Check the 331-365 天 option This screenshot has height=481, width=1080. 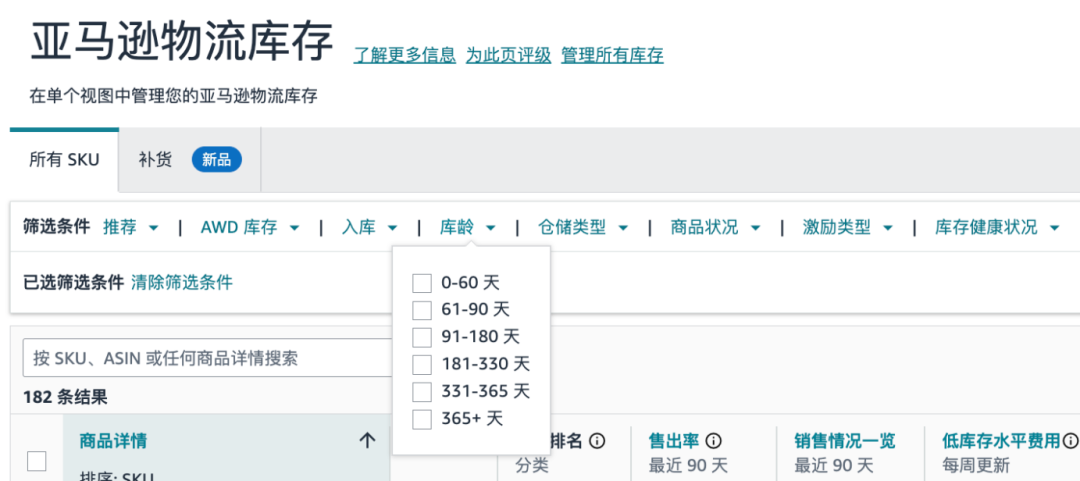(422, 391)
